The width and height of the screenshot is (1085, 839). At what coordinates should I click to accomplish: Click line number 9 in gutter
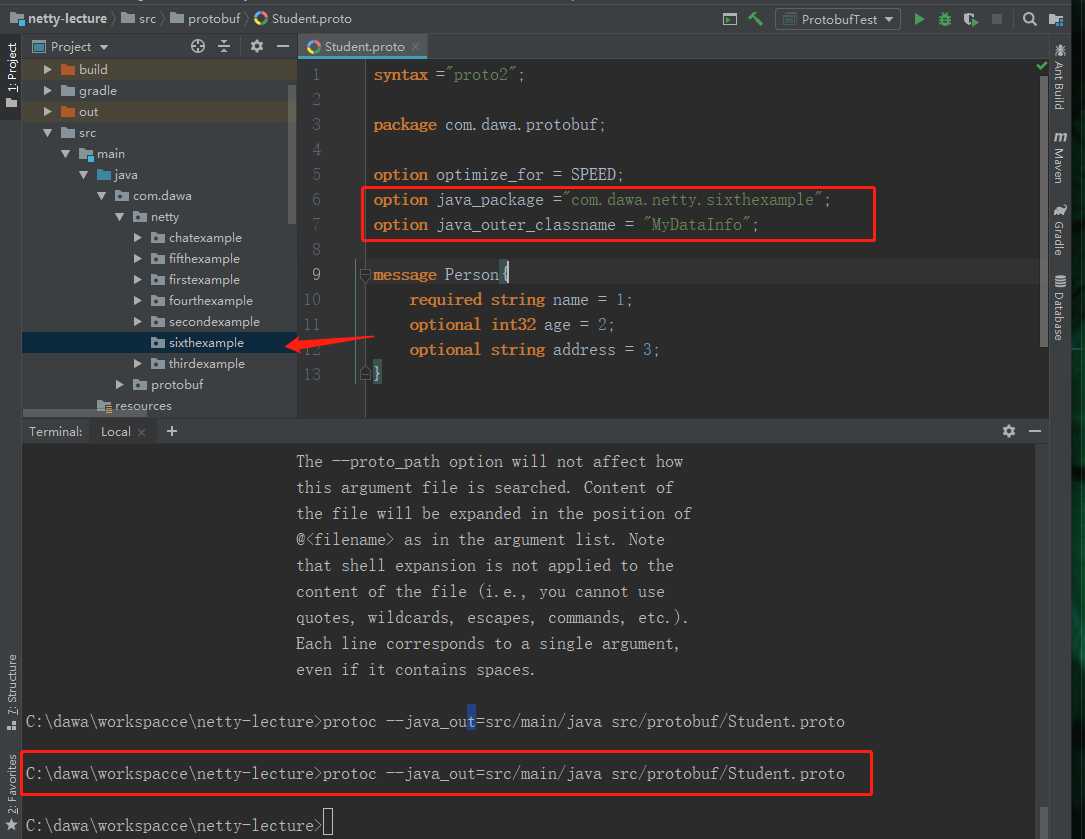(316, 274)
